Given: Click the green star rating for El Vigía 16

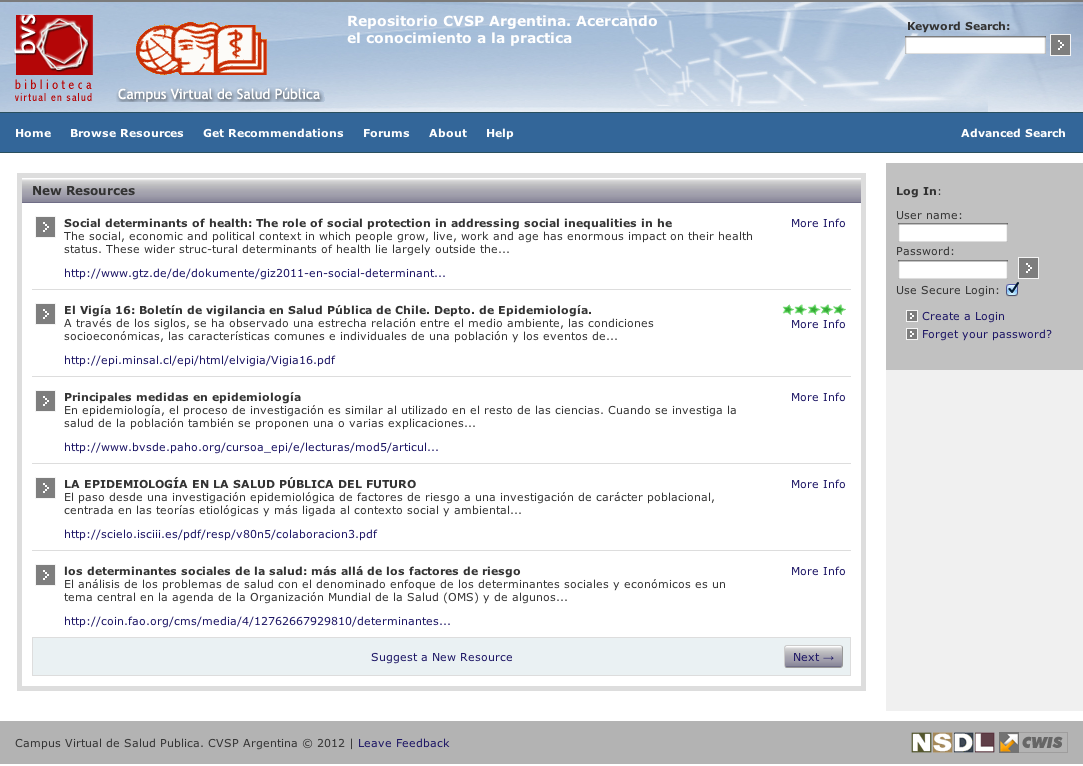Looking at the screenshot, I should tap(813, 310).
